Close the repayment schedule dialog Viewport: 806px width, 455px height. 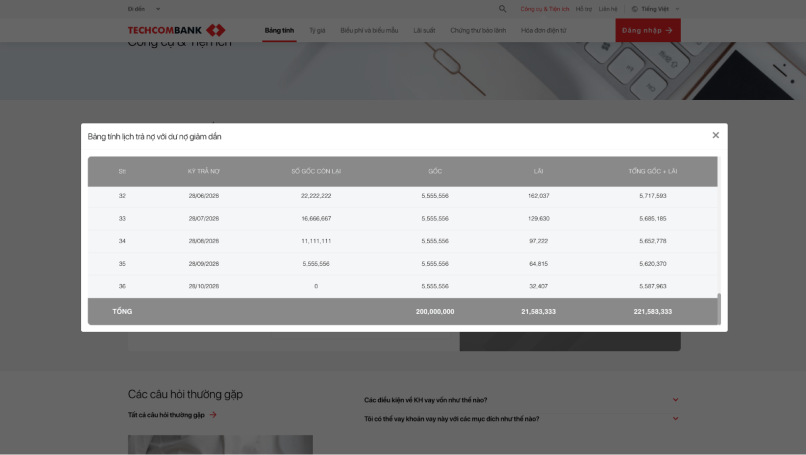pos(715,135)
